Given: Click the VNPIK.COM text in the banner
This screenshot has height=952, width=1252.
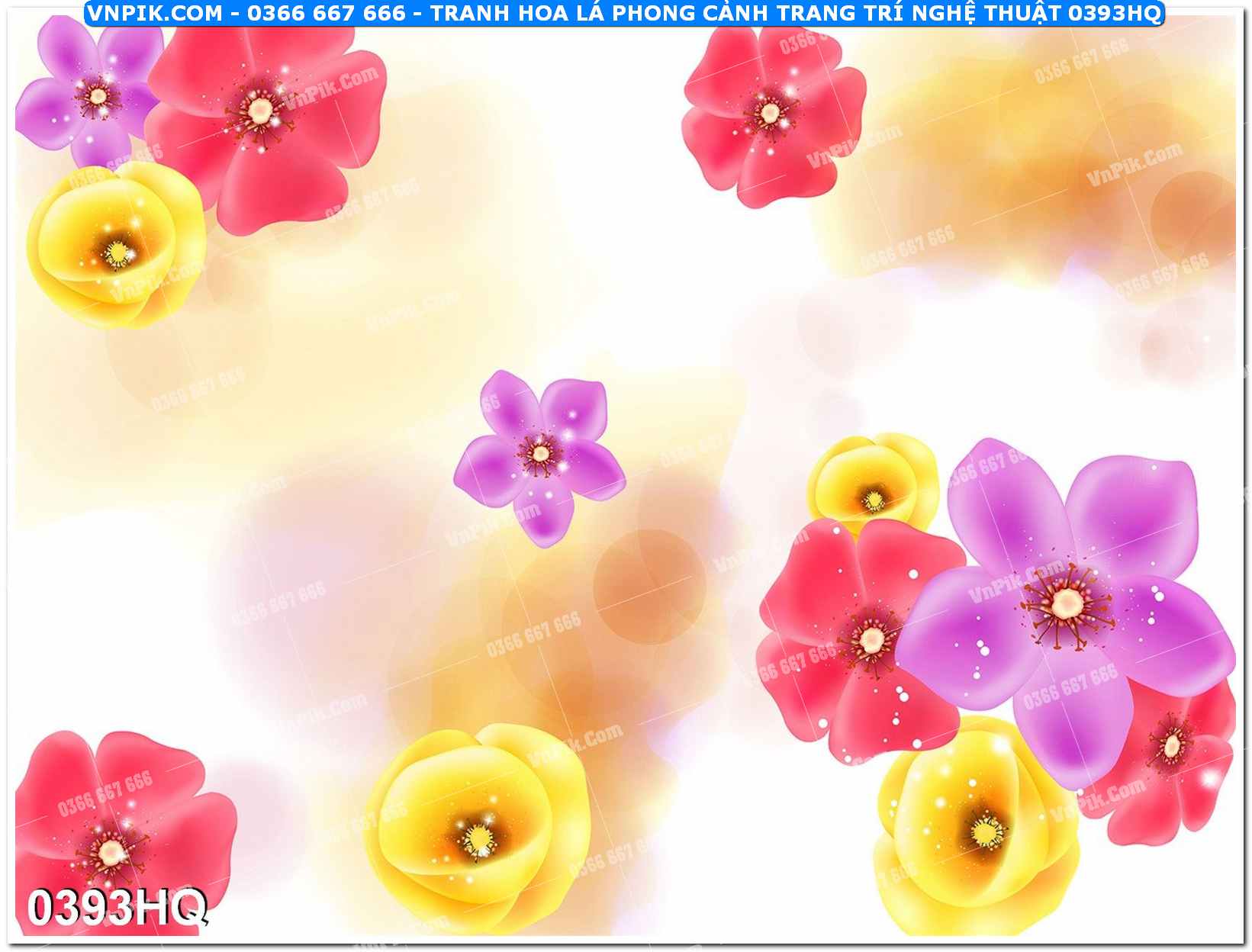Looking at the screenshot, I should pyautogui.click(x=154, y=13).
